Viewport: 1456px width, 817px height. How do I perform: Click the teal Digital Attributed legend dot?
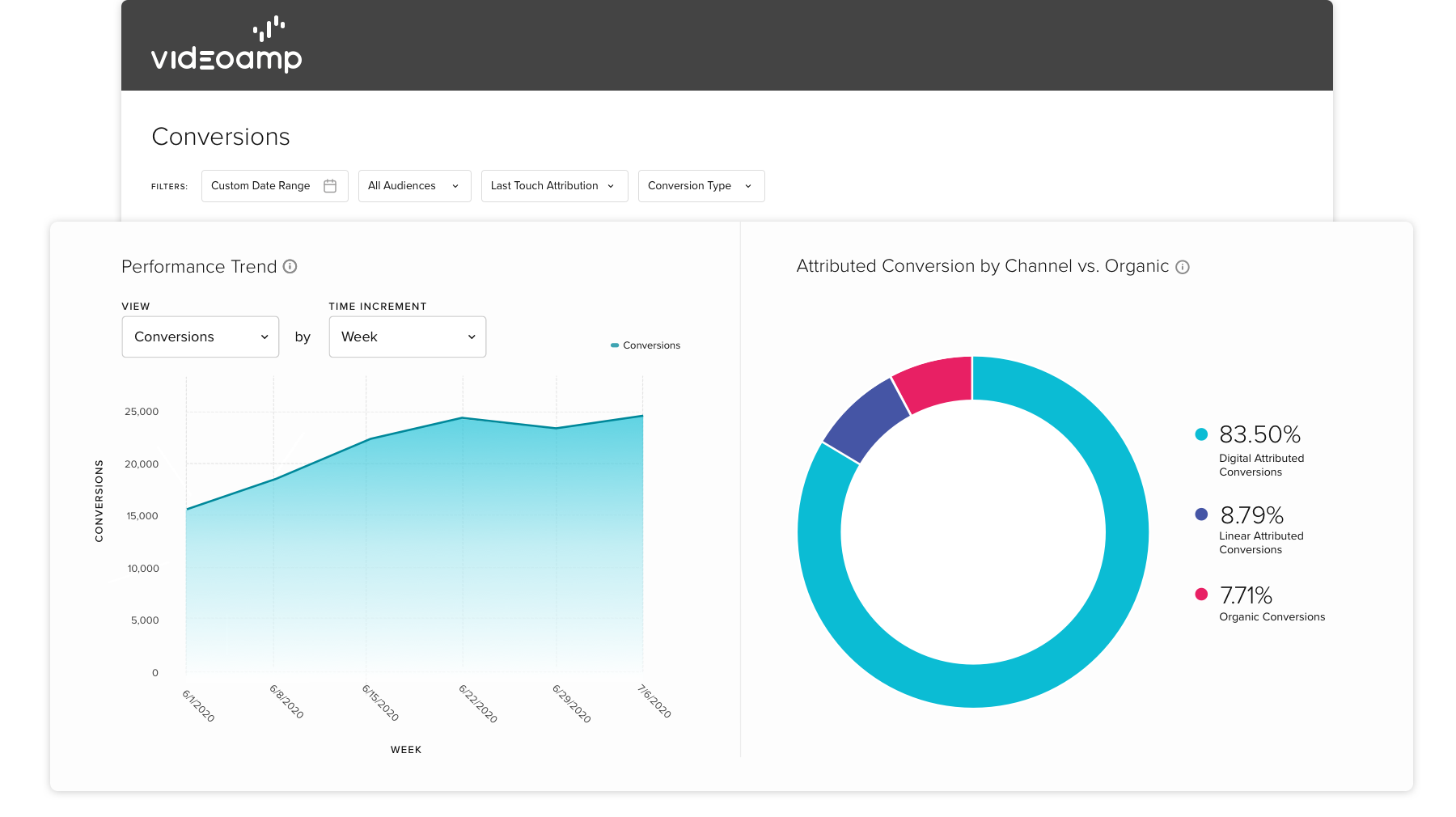[x=1201, y=434]
